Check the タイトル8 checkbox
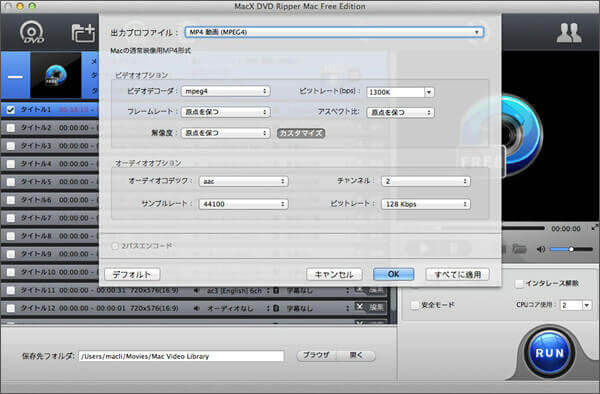This screenshot has height=394, width=600. click(11, 236)
